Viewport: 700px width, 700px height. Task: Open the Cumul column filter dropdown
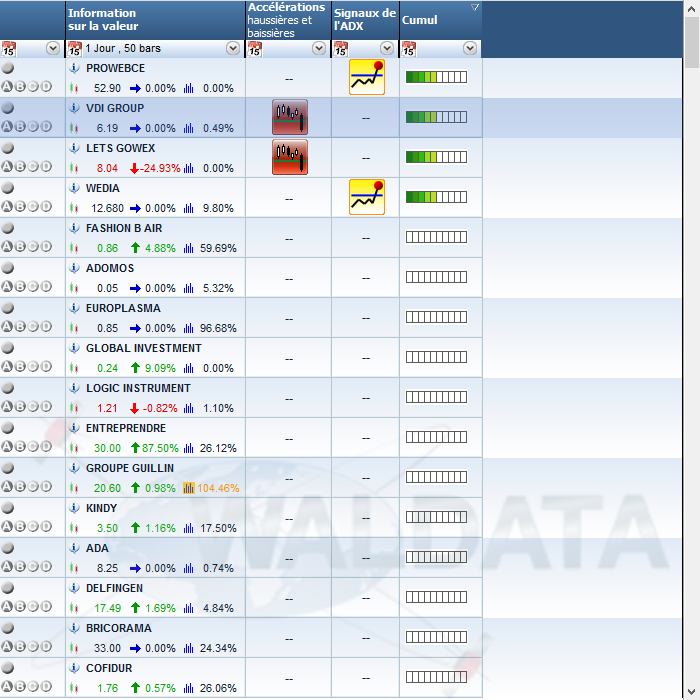(470, 48)
